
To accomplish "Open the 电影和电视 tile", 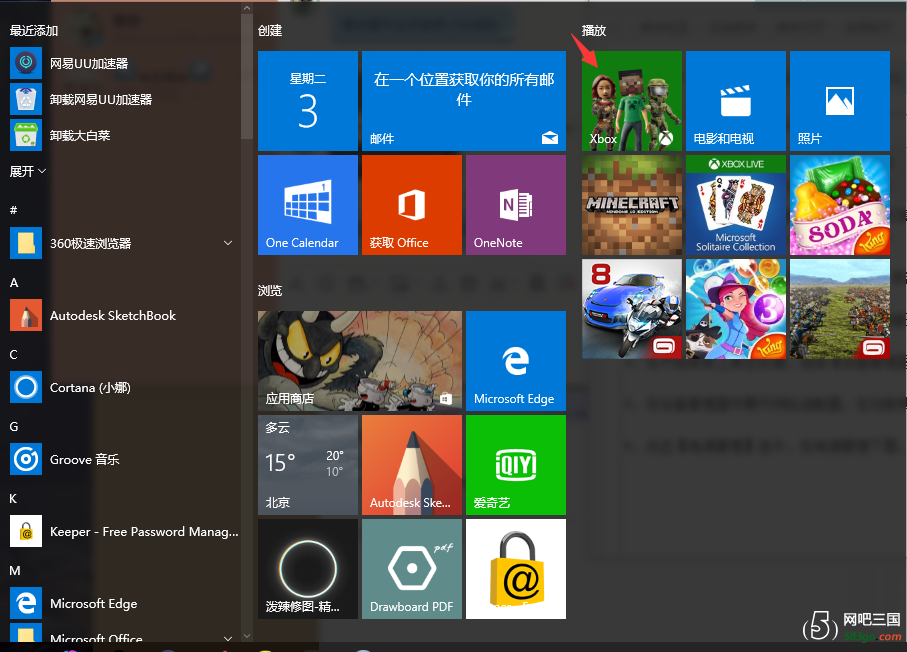I will pyautogui.click(x=736, y=101).
